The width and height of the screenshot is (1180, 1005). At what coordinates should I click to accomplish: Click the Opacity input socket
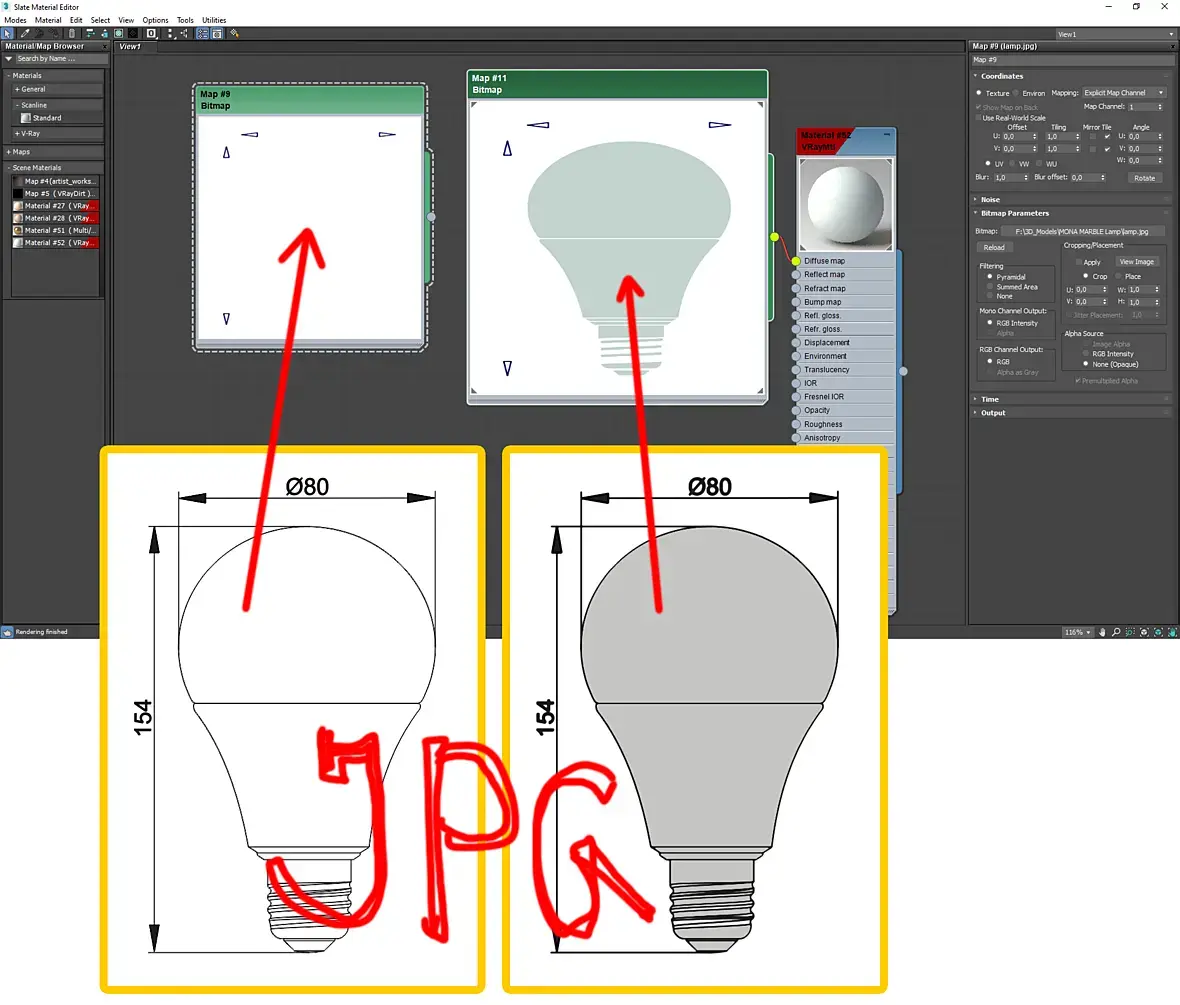[796, 410]
